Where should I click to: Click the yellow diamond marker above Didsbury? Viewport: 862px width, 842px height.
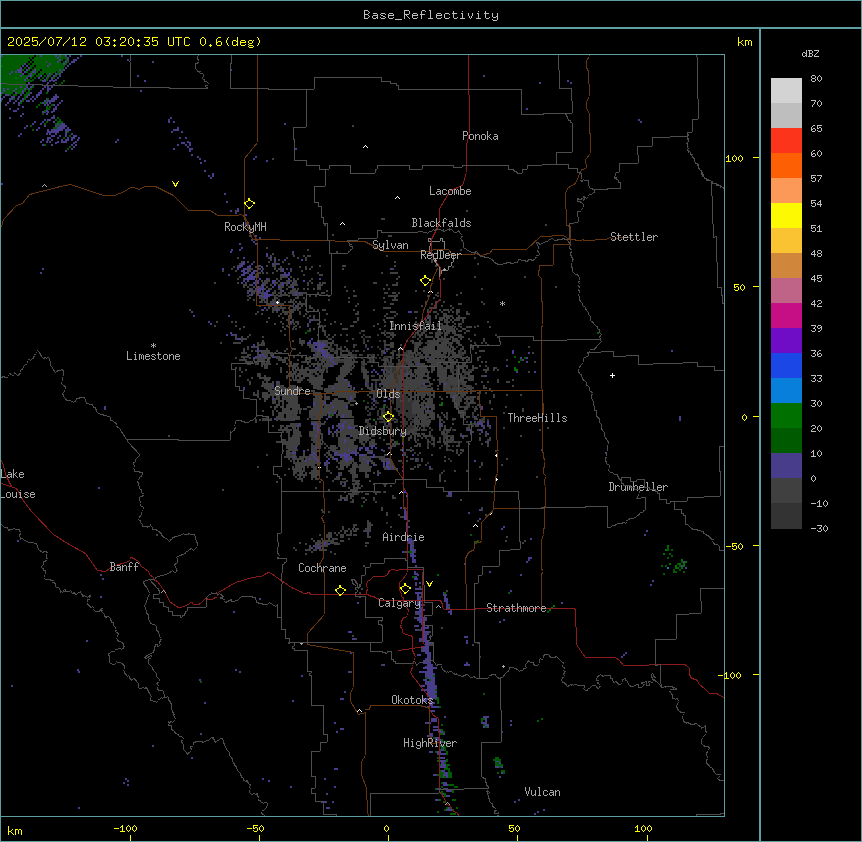coord(388,417)
